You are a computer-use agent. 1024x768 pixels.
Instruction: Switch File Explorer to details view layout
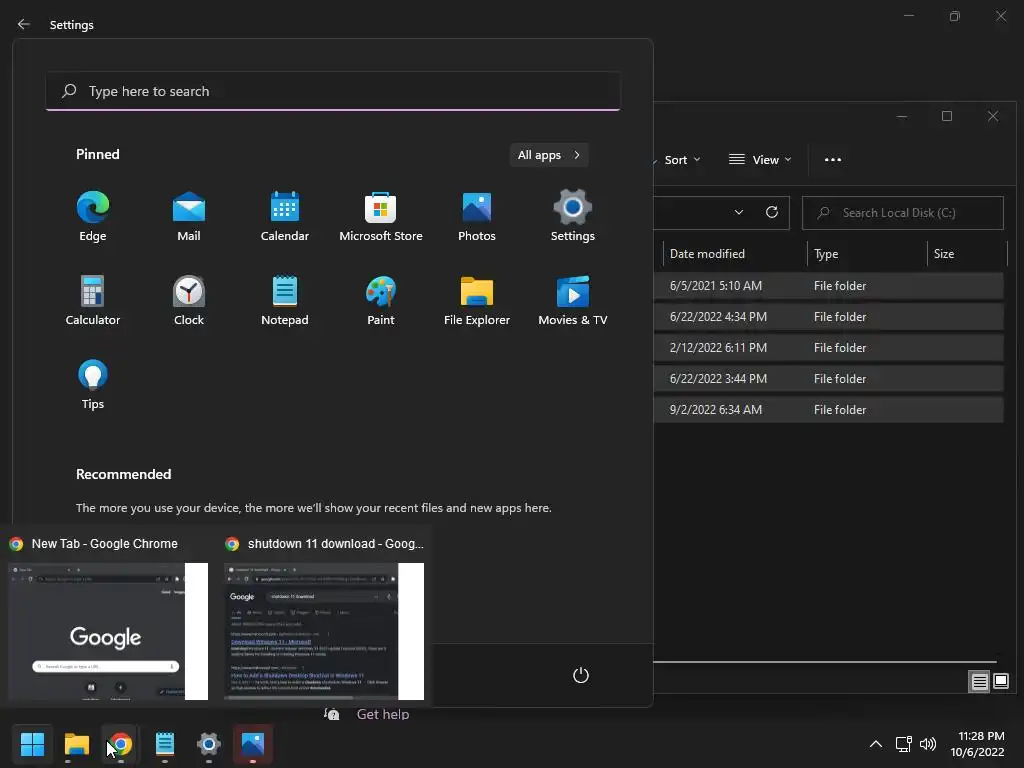(979, 682)
